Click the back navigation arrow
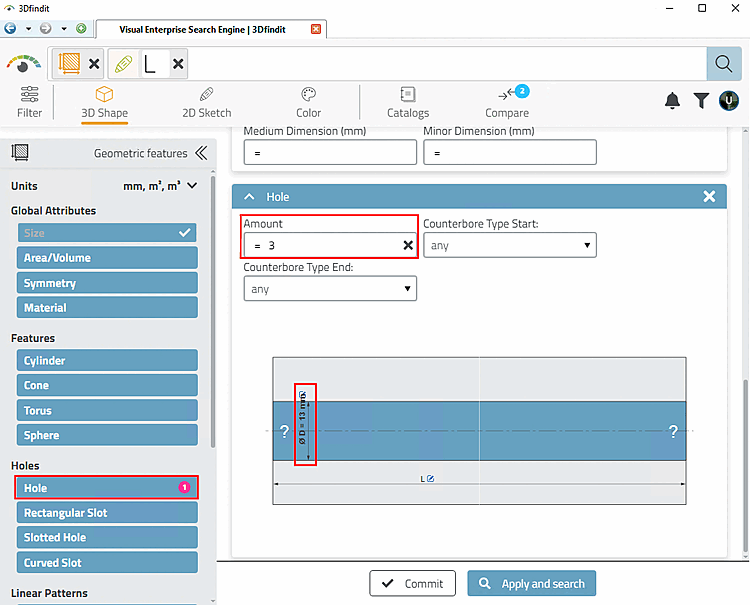This screenshot has width=750, height=605. coord(10,29)
